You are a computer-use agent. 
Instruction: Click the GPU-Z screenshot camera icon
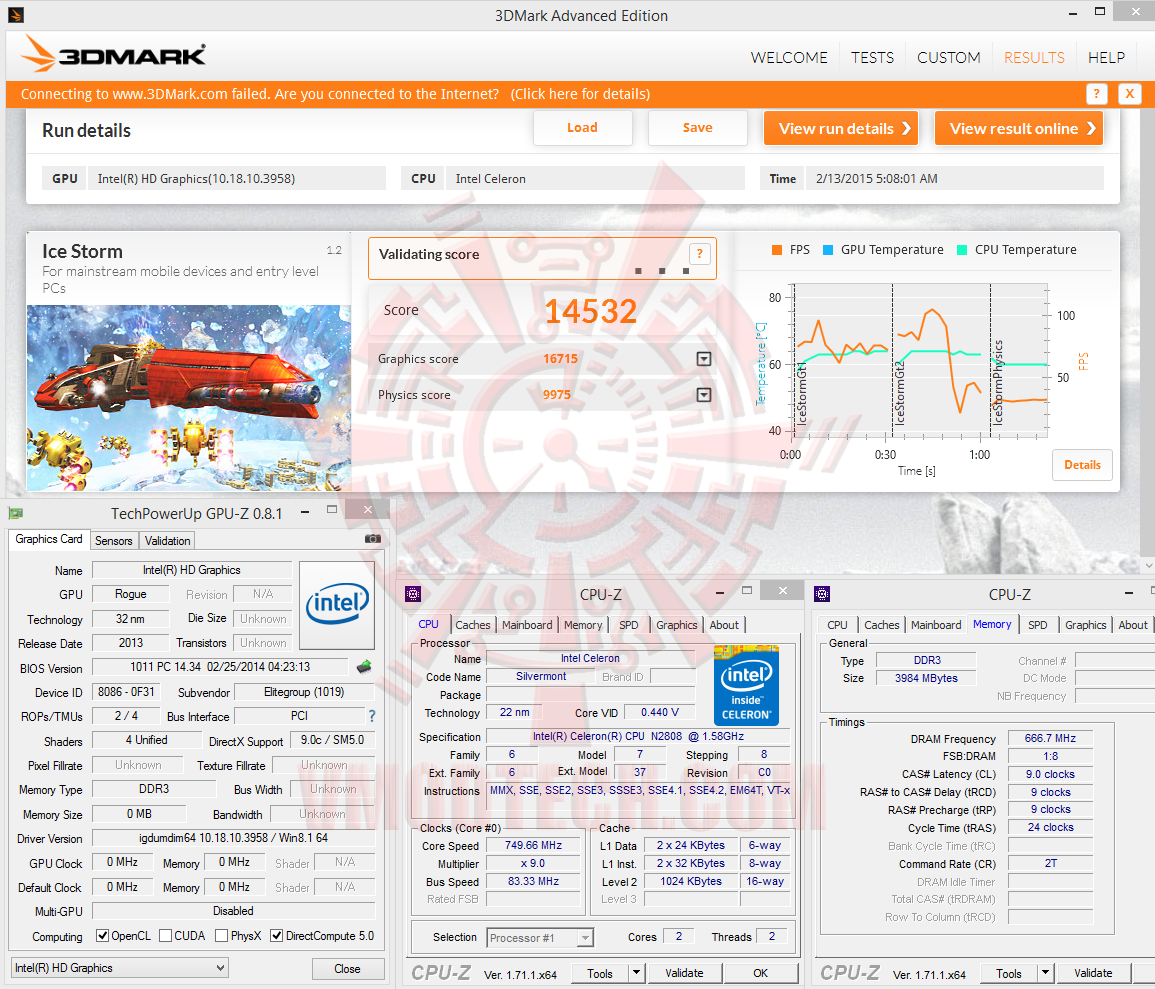(373, 539)
